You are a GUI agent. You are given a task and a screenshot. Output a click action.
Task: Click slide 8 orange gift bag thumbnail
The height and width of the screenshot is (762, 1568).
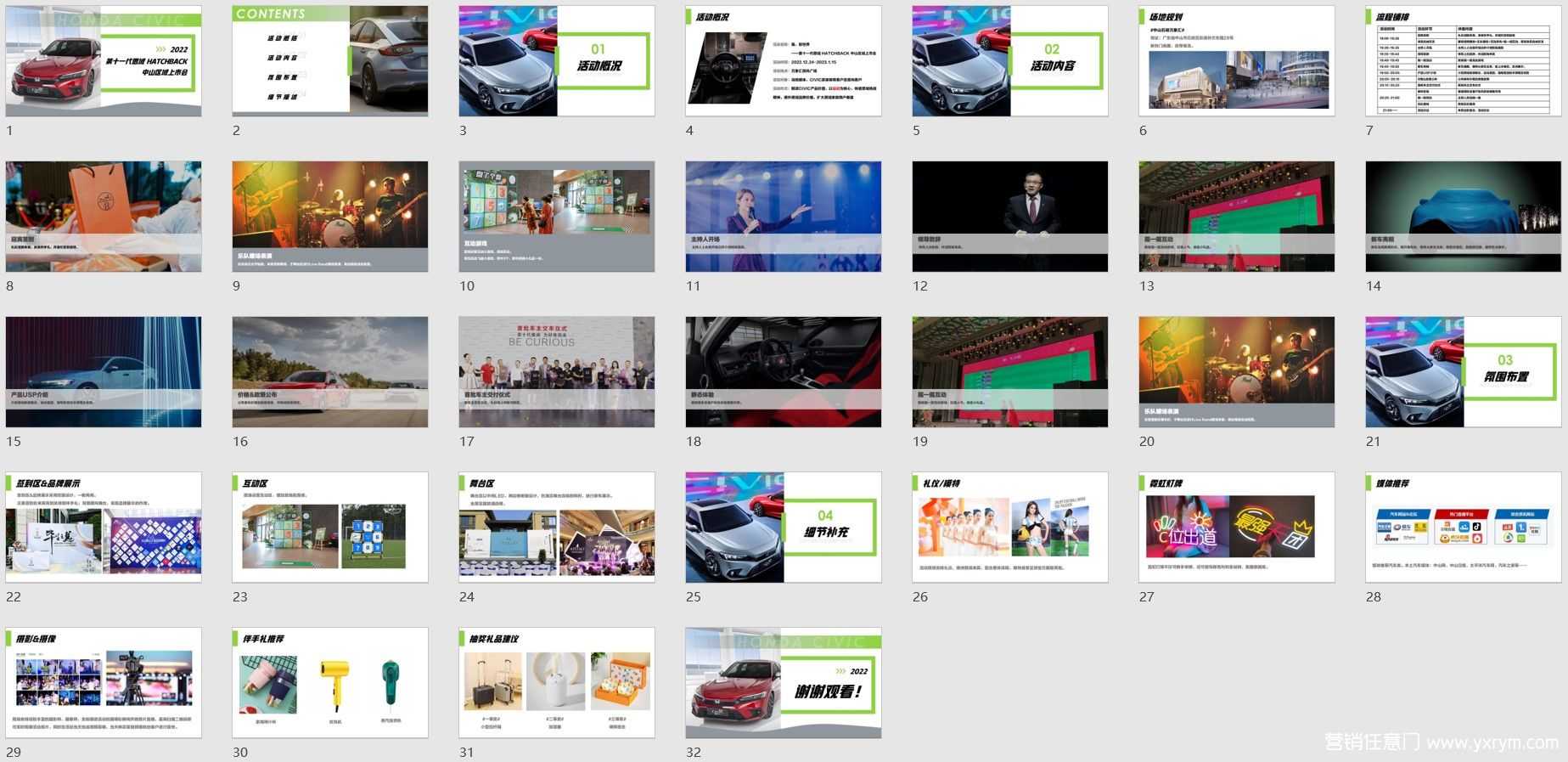[104, 217]
